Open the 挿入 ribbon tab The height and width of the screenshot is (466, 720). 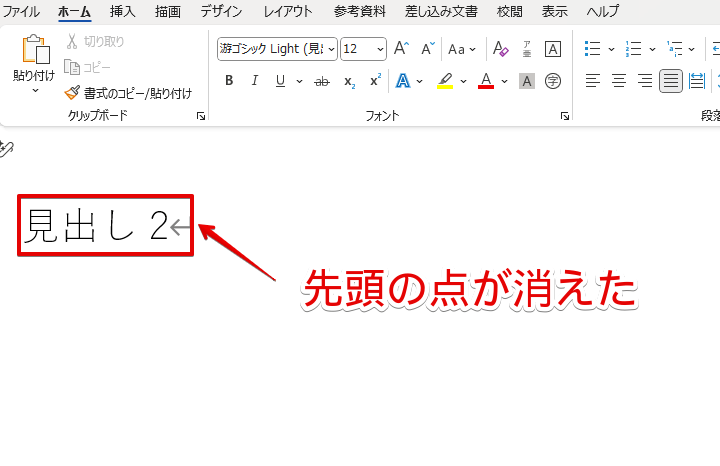click(x=122, y=12)
